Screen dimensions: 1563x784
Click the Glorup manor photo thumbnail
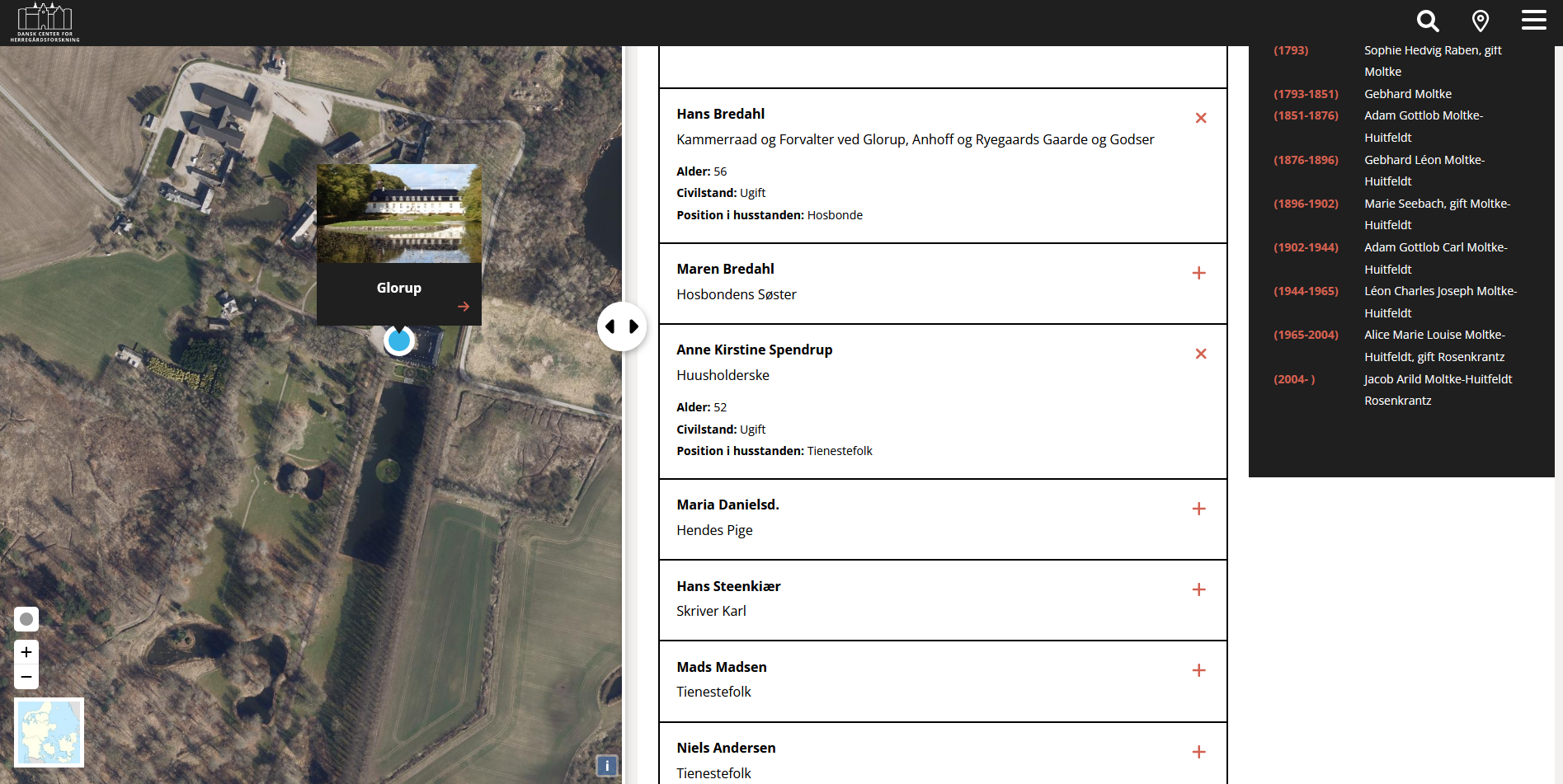(x=399, y=214)
